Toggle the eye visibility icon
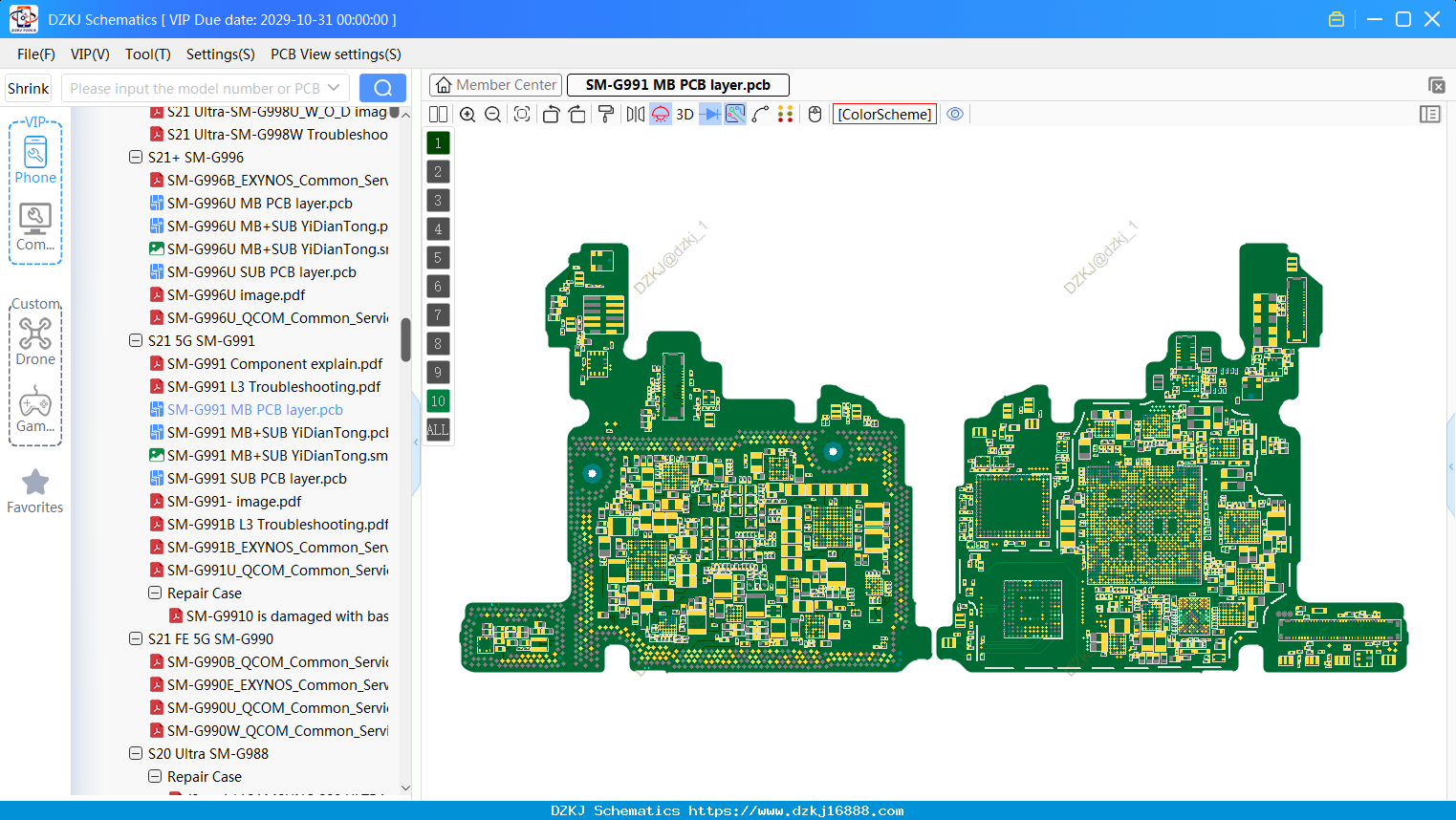The width and height of the screenshot is (1456, 820). (x=955, y=114)
